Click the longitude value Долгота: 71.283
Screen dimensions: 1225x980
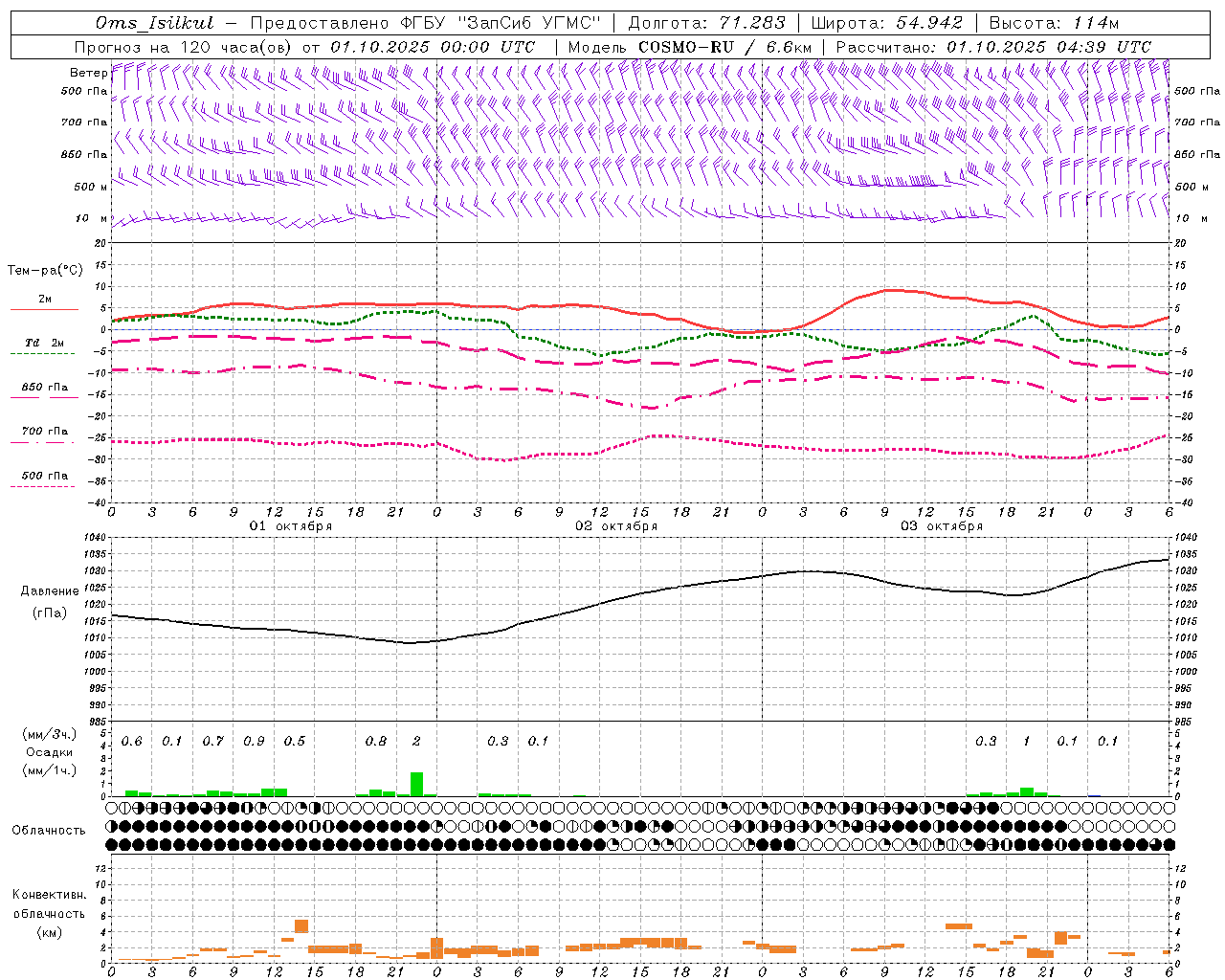tap(707, 23)
